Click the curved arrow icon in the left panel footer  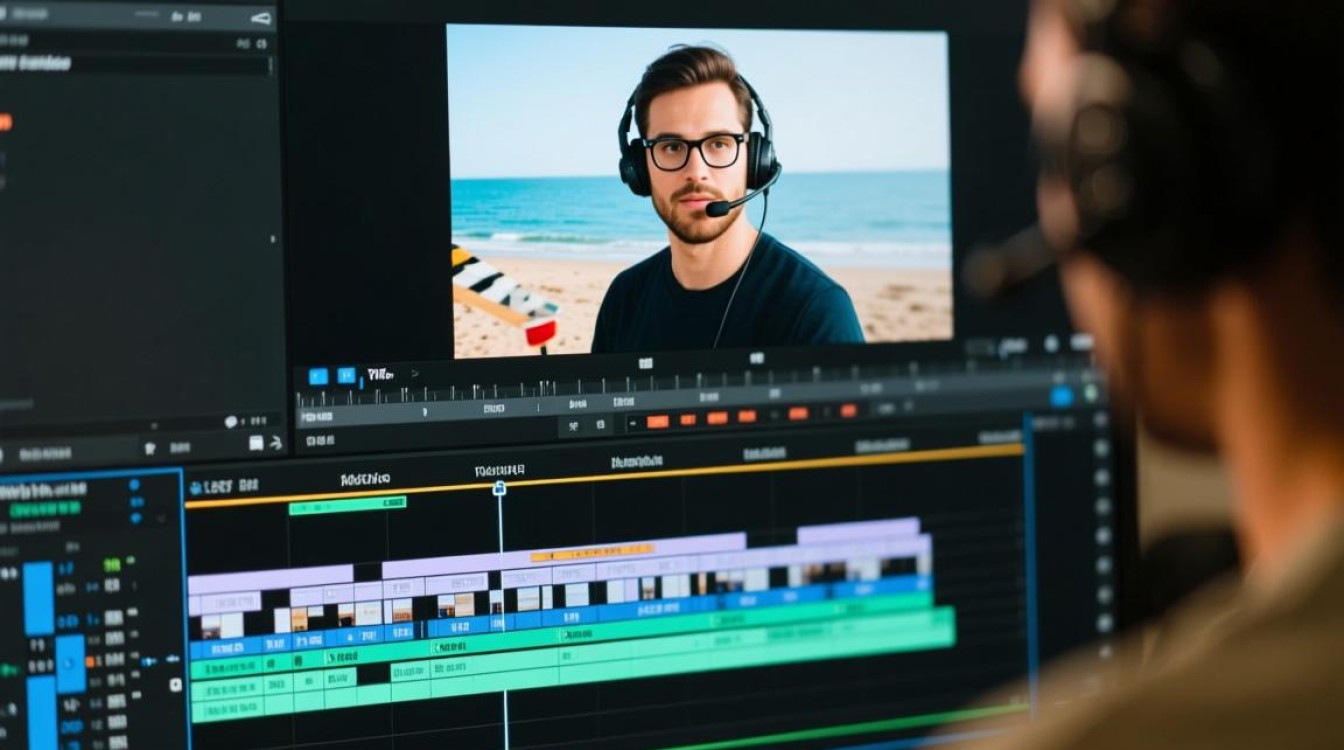[x=276, y=442]
